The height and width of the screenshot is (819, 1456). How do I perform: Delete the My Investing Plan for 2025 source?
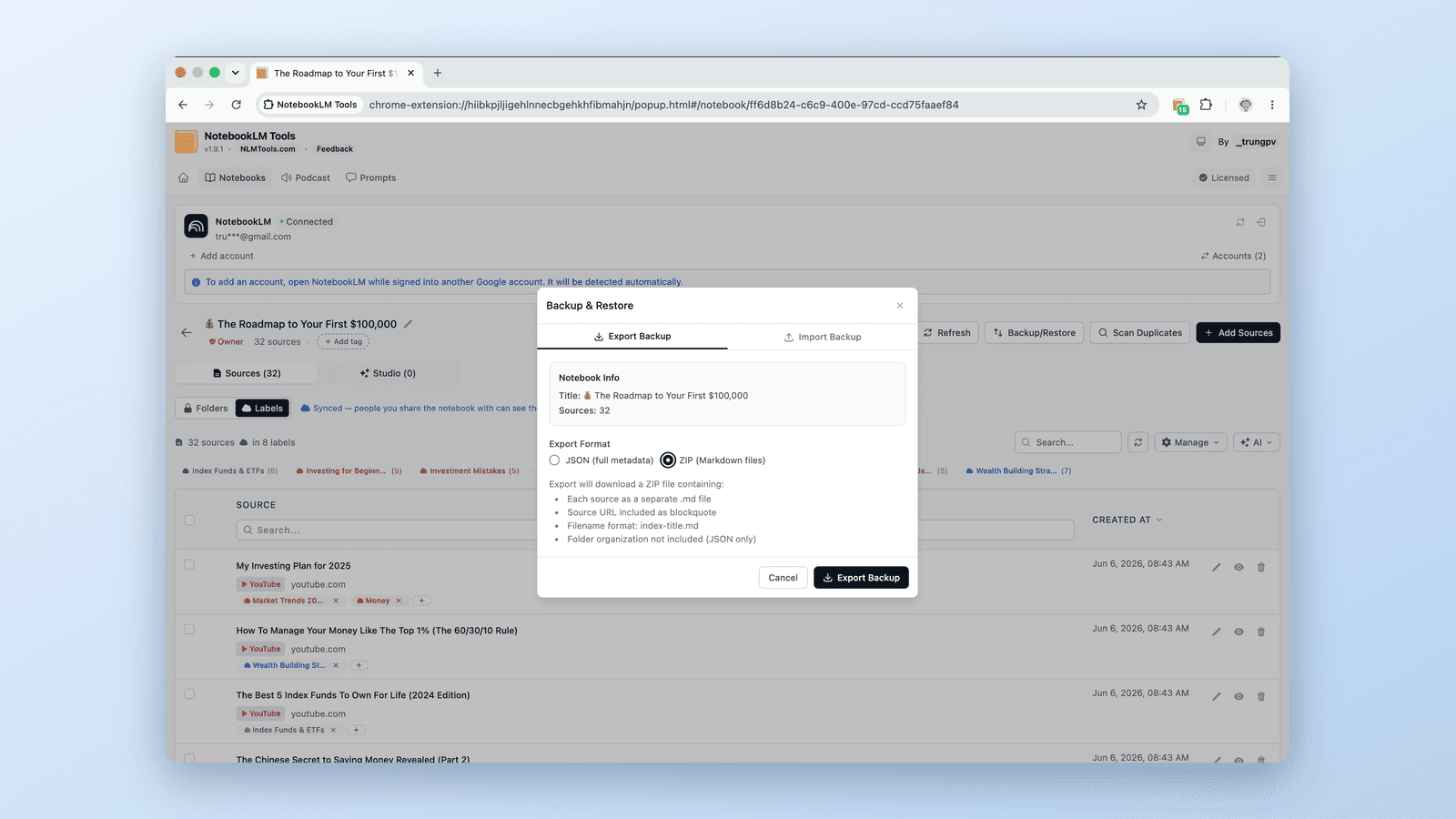1261,568
